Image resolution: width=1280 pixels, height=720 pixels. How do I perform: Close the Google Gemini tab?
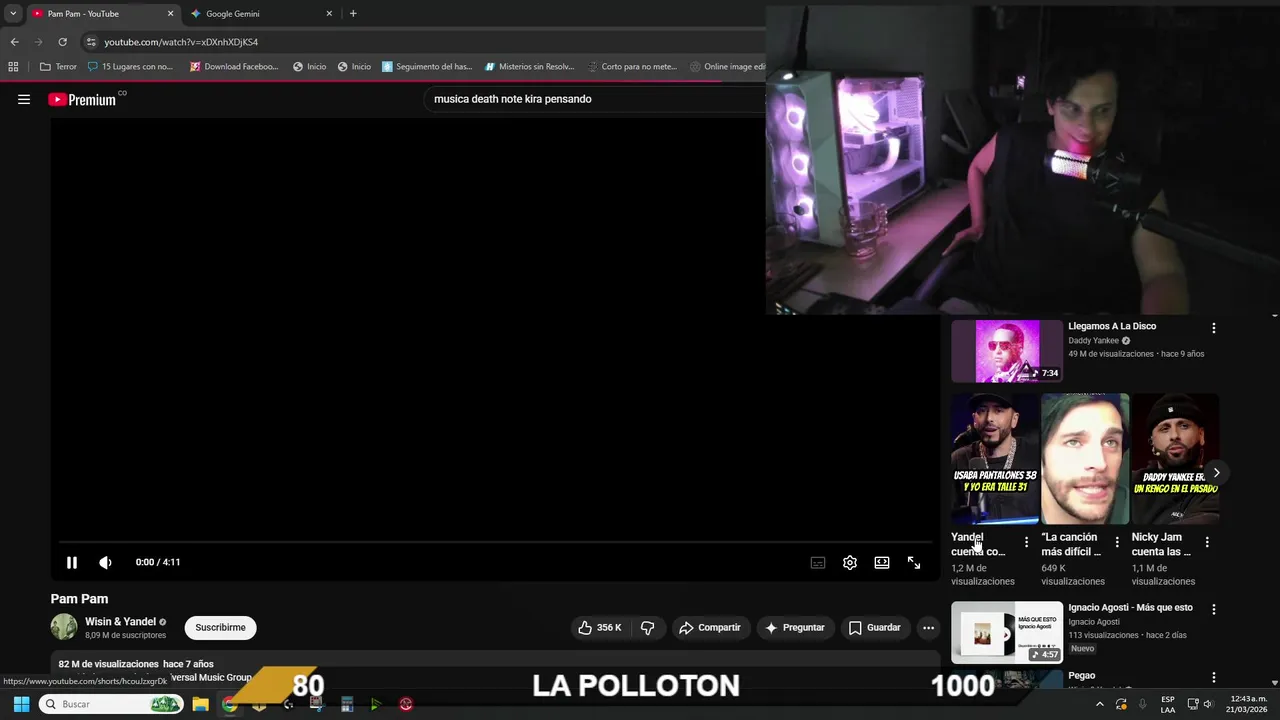pyautogui.click(x=329, y=14)
